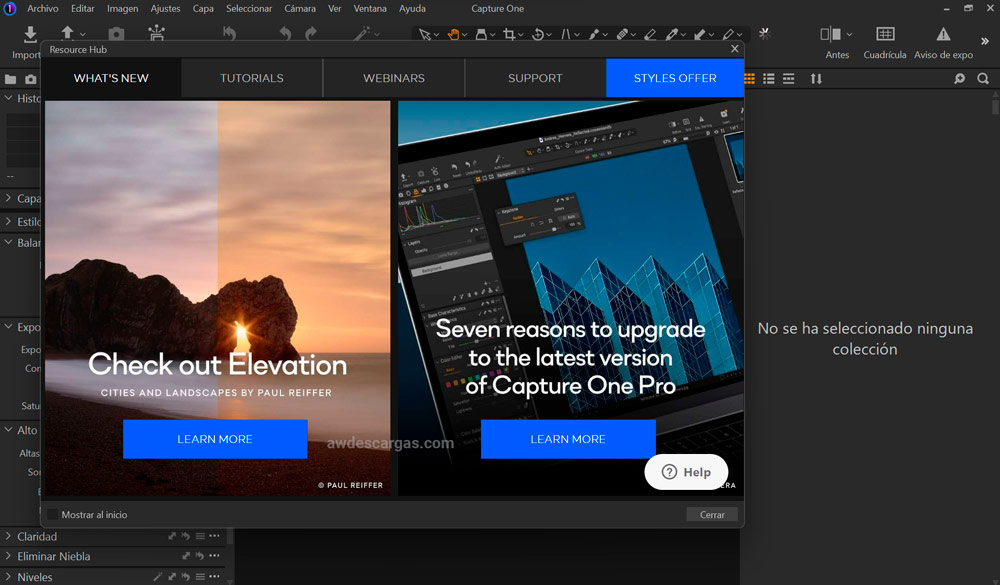Collapse the Histograma panel chevron
This screenshot has height=585, width=1000.
[8, 98]
